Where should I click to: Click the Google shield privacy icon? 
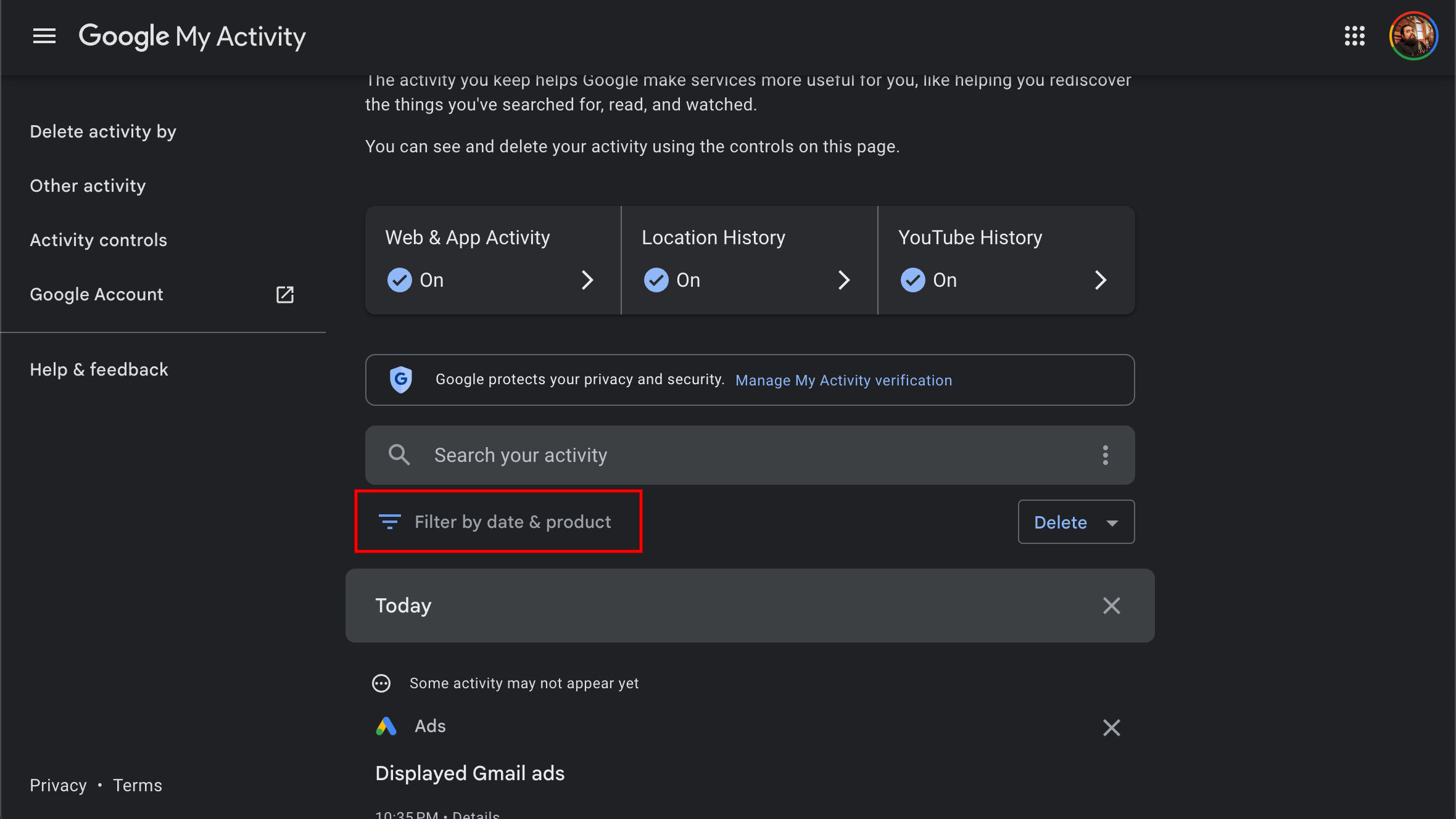(400, 380)
